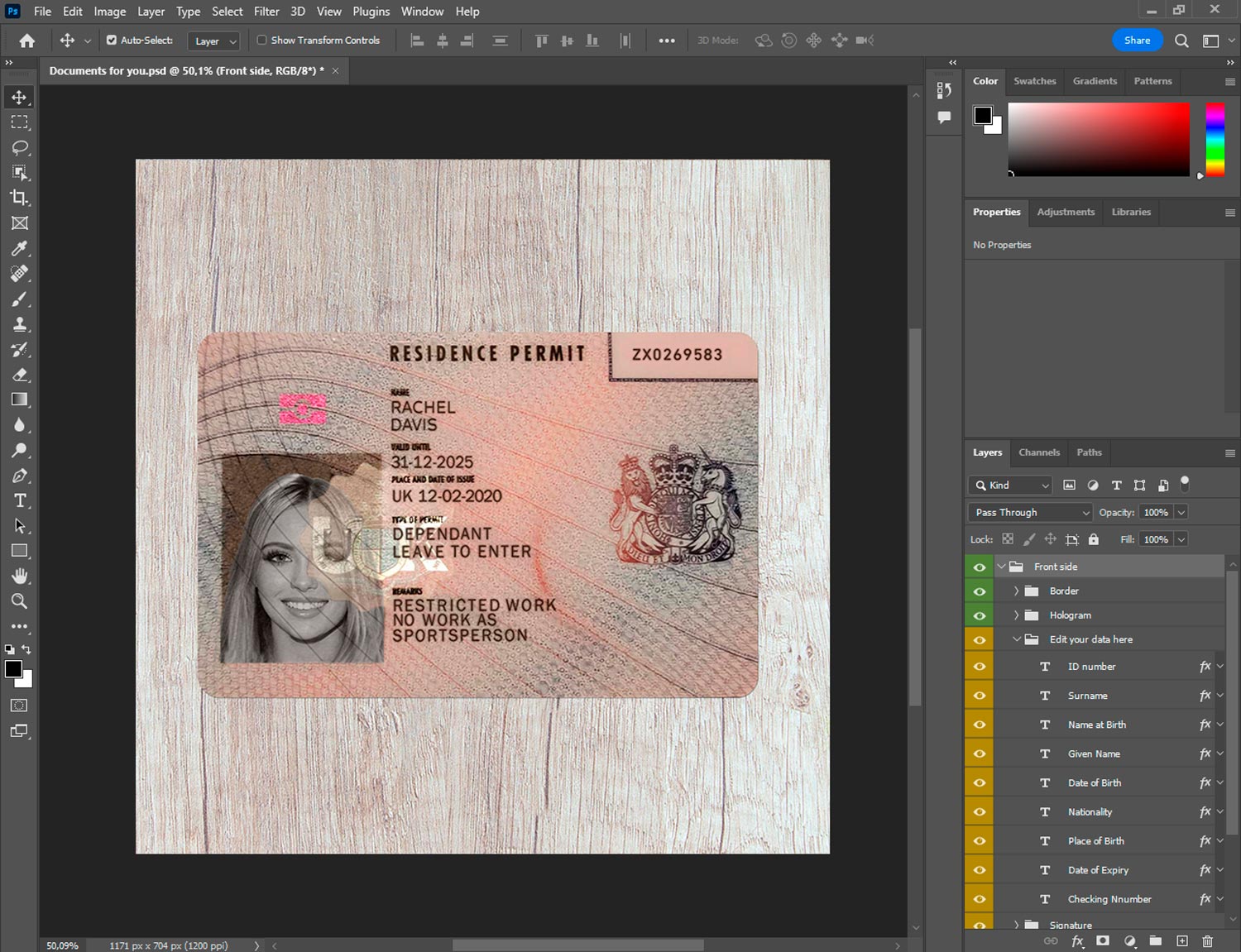The image size is (1241, 952).
Task: Expand the Border layer group
Action: (1016, 591)
